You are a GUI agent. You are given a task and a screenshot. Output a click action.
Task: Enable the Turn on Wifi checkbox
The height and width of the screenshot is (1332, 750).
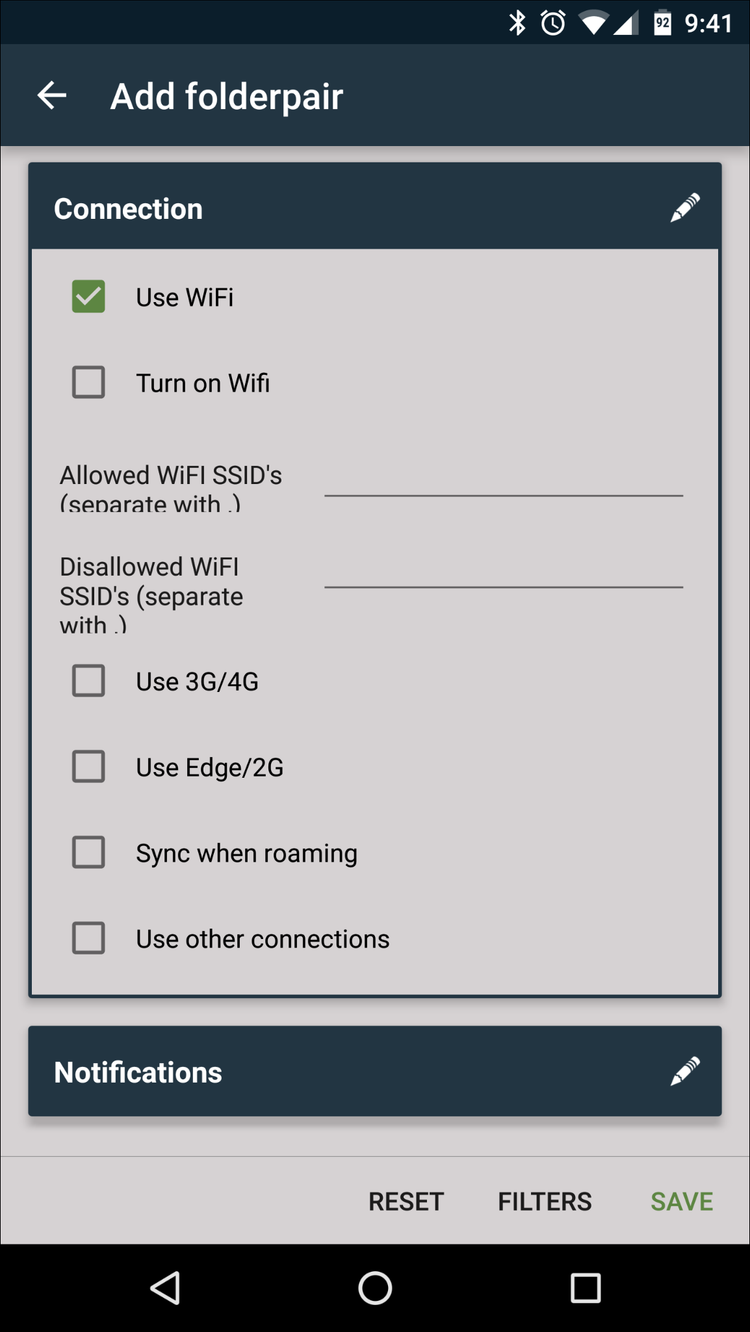pos(88,382)
